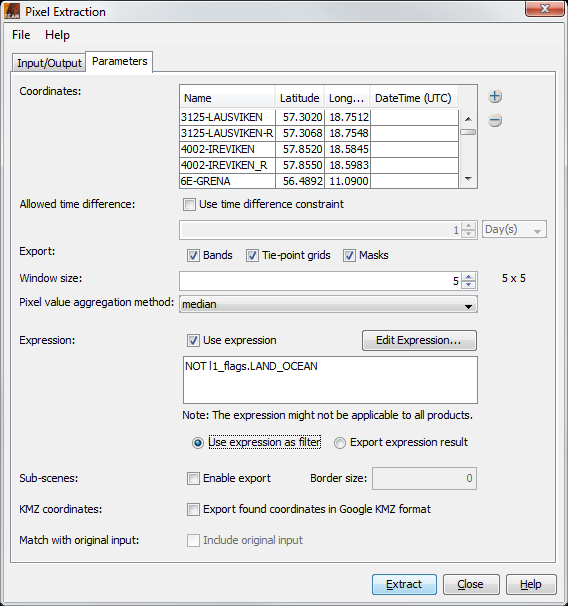Screen dimensions: 568x606
Task: Add a coordinate with the plus icon
Action: click(495, 96)
